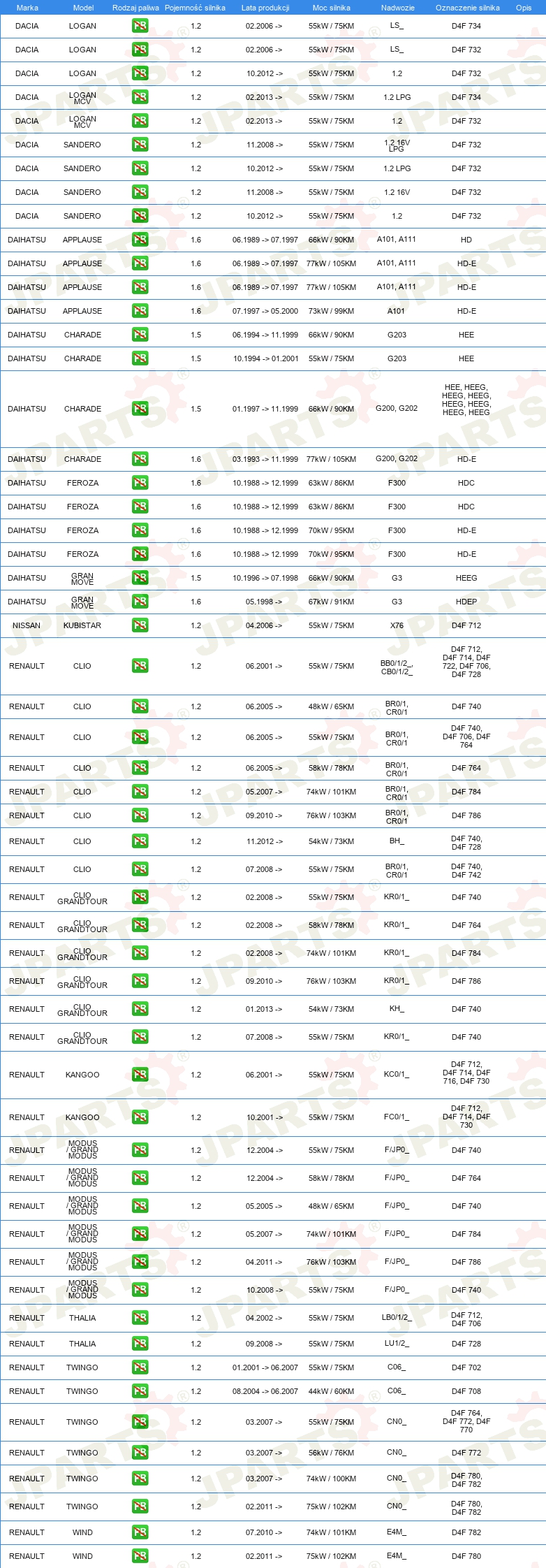Click fuel icon in LOGAN D4F 734 02.2006 row
Image resolution: width=546 pixels, height=1568 pixels.
point(140,26)
